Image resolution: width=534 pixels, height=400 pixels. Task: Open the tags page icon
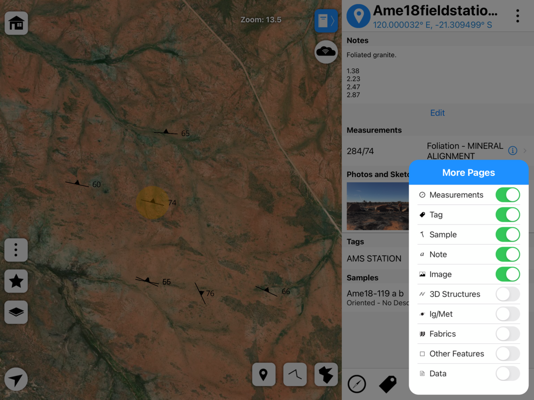tap(388, 384)
